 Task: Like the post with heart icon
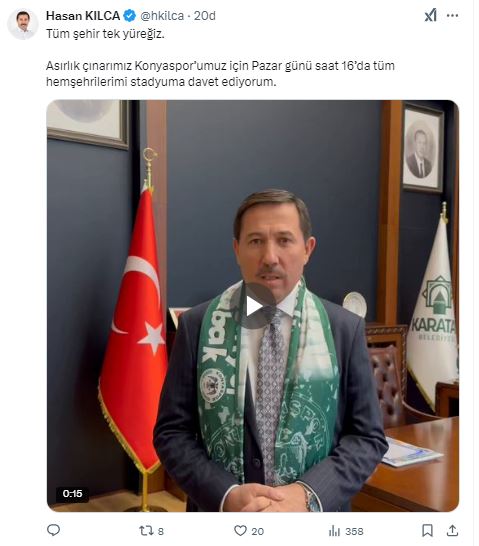[240, 531]
